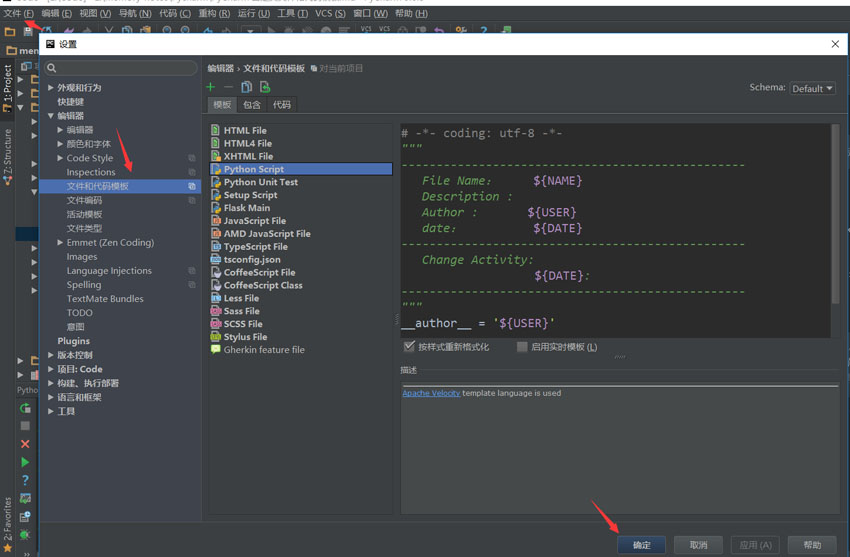The image size is (850, 557).
Task: Expand the Code Style node
Action: (60, 158)
